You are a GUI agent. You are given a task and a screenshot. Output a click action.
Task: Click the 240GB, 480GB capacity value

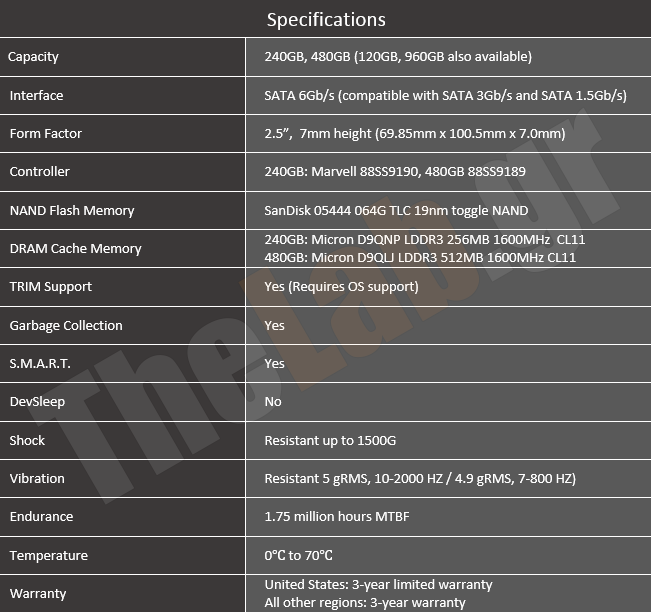(397, 57)
